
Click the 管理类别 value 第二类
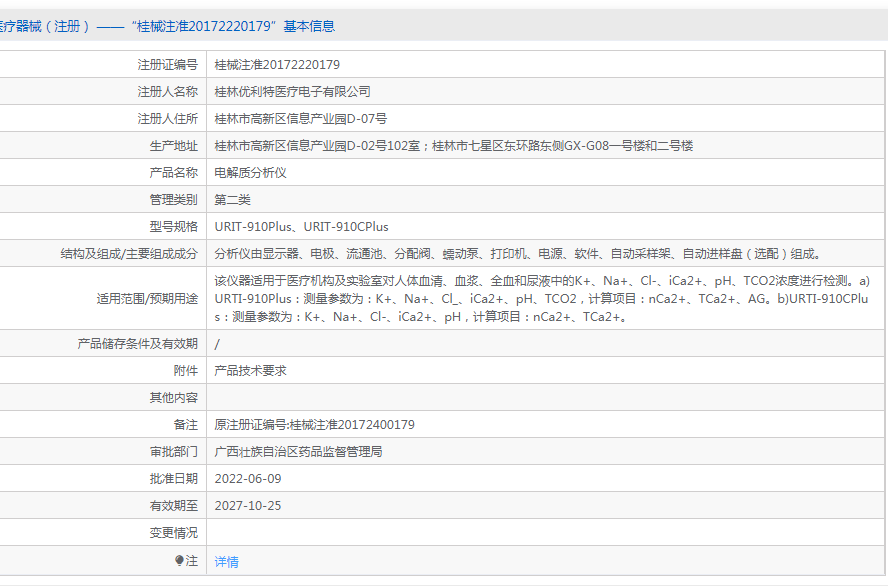(x=235, y=199)
